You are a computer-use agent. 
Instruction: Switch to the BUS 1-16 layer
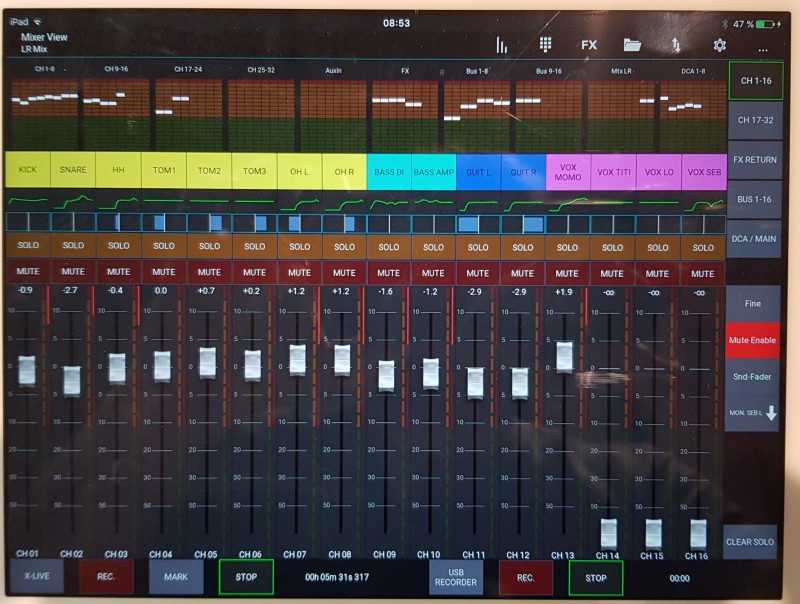point(753,199)
